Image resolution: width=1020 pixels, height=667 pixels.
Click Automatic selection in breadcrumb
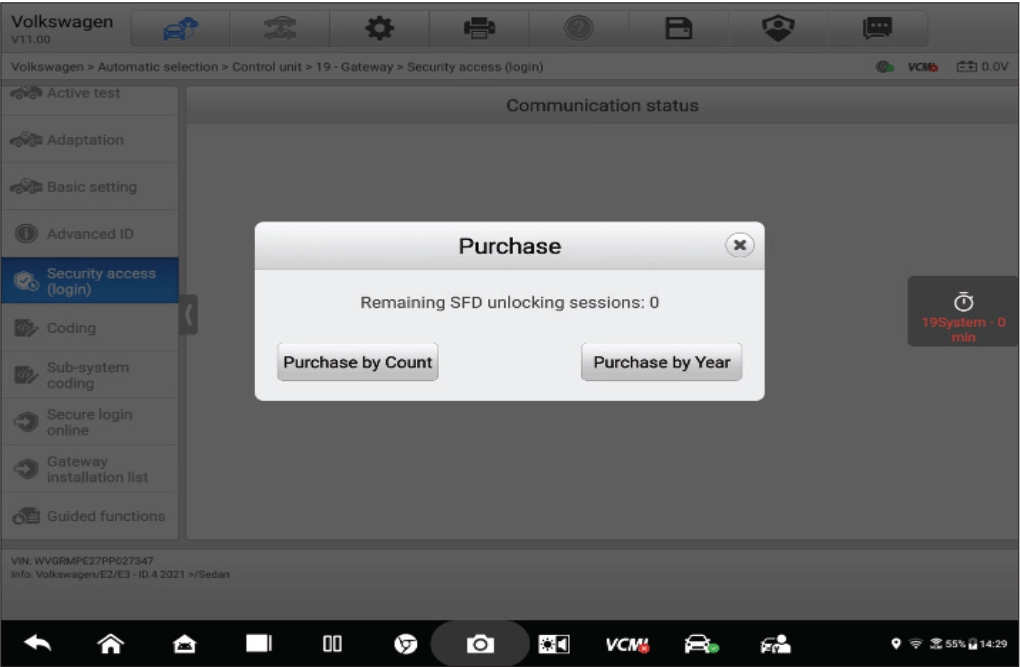click(x=158, y=67)
